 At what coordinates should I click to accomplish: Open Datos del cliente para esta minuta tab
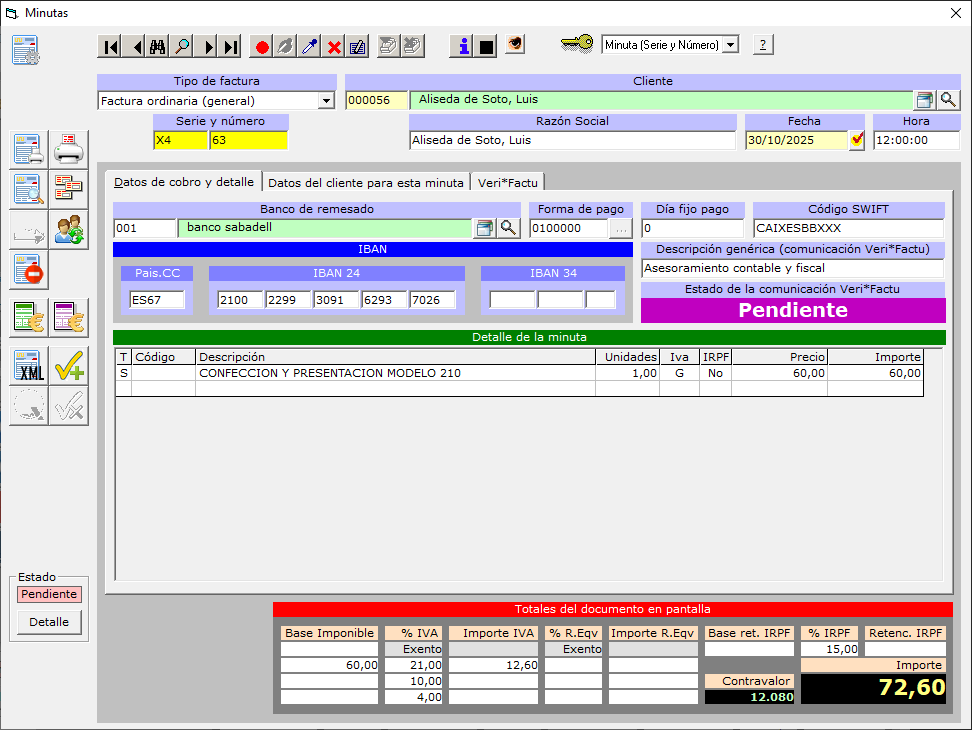tap(366, 182)
